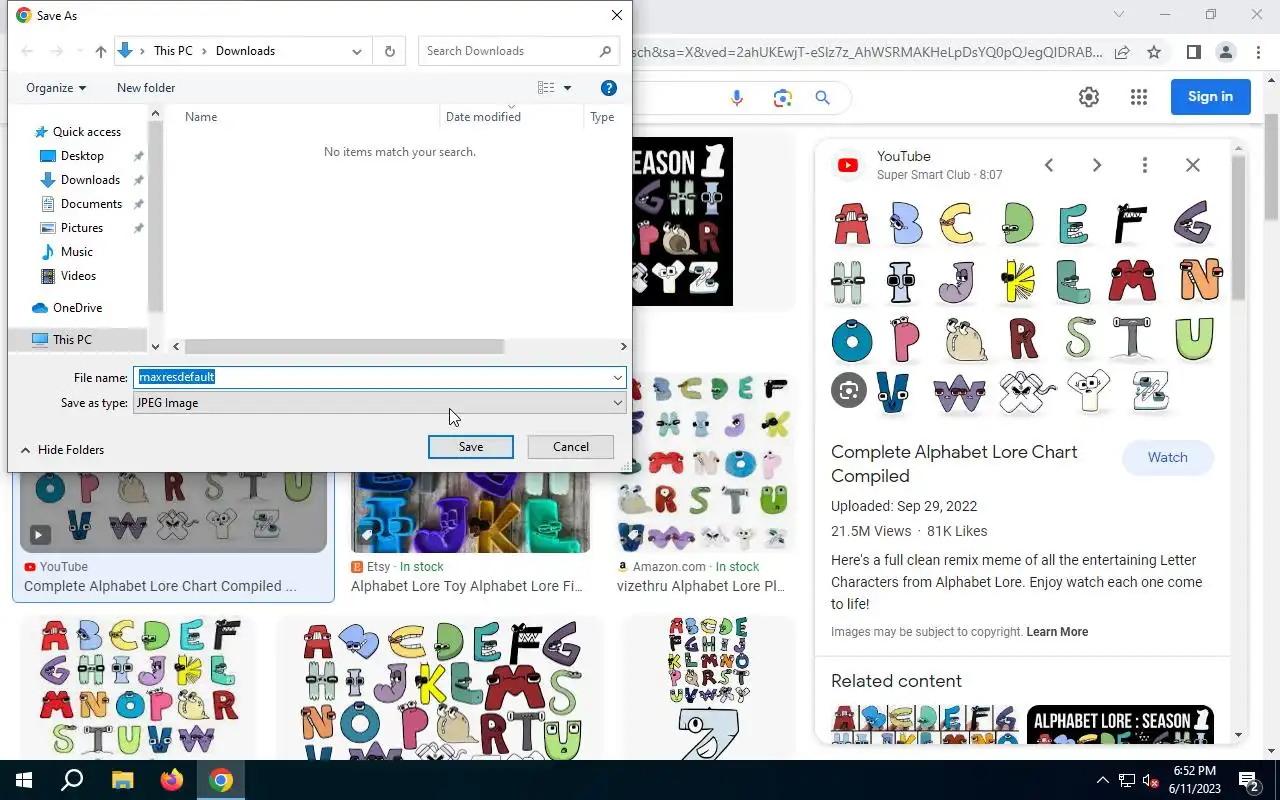Open Amazon vizethru Alphabet Lore result
Screen dimensions: 1280x800
point(701,586)
